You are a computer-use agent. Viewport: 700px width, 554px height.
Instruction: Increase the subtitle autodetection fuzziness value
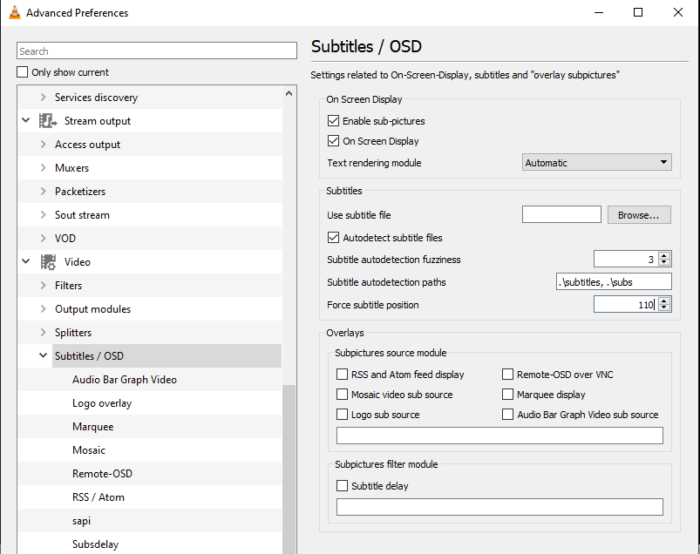click(665, 255)
